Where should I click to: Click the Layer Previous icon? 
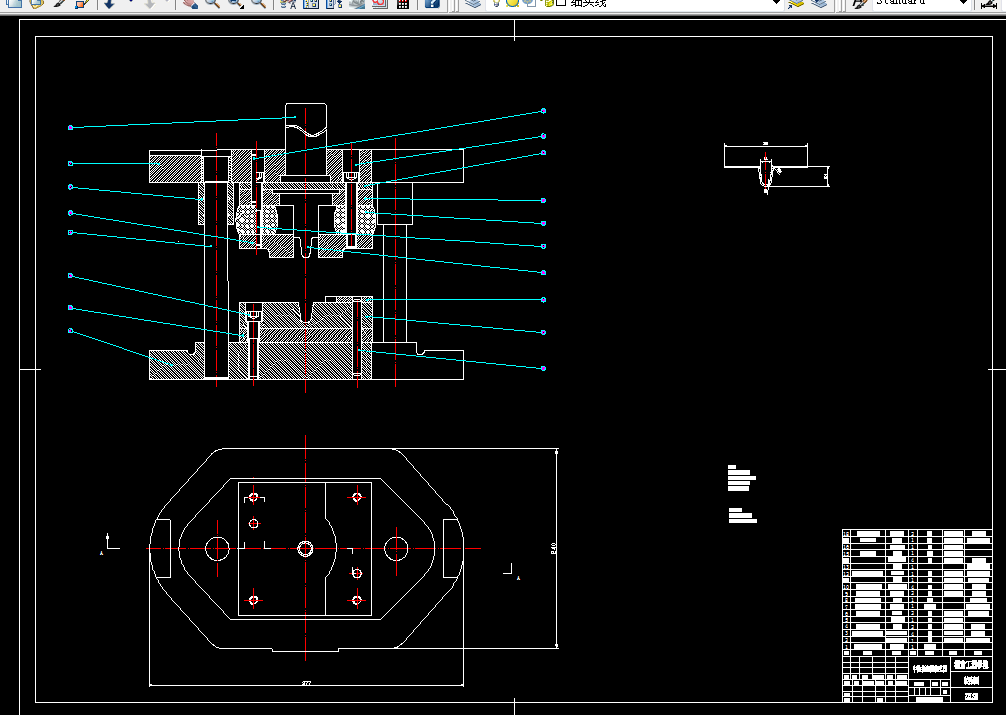click(819, 3)
